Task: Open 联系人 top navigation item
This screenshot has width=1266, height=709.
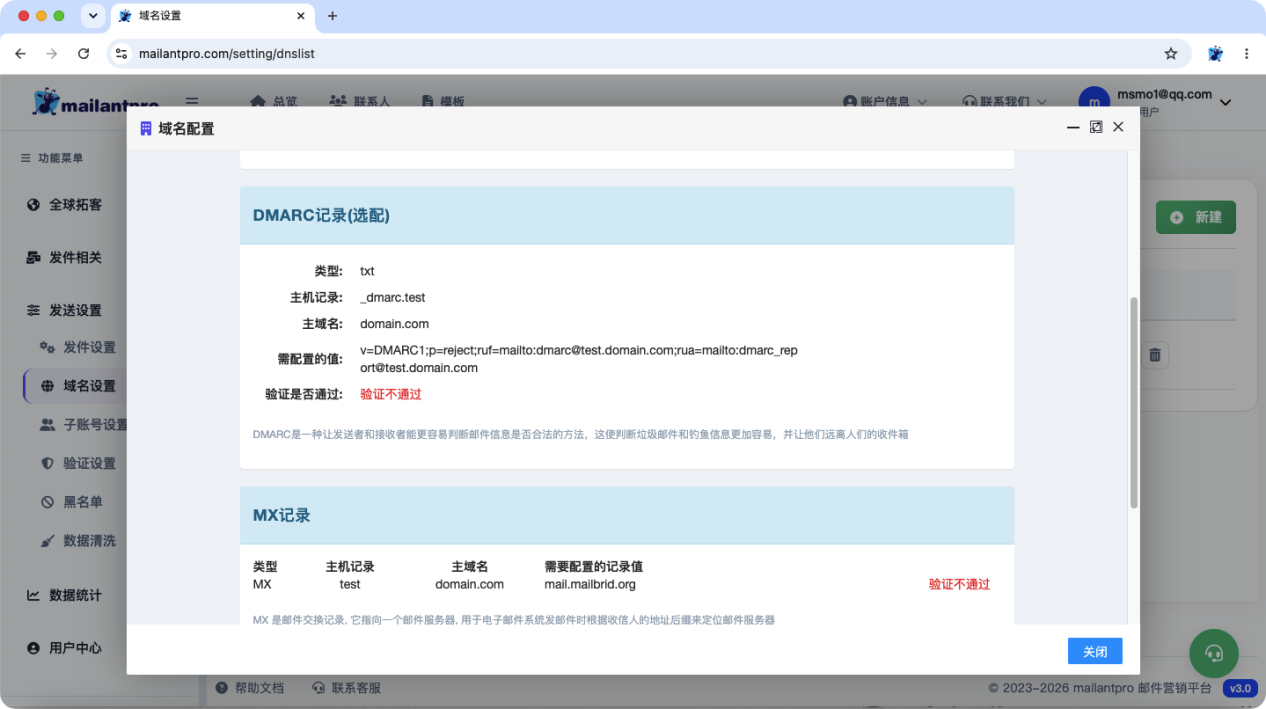Action: pos(359,102)
